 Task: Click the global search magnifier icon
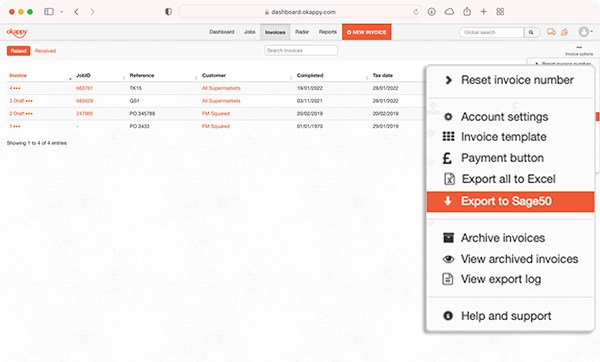pos(531,33)
